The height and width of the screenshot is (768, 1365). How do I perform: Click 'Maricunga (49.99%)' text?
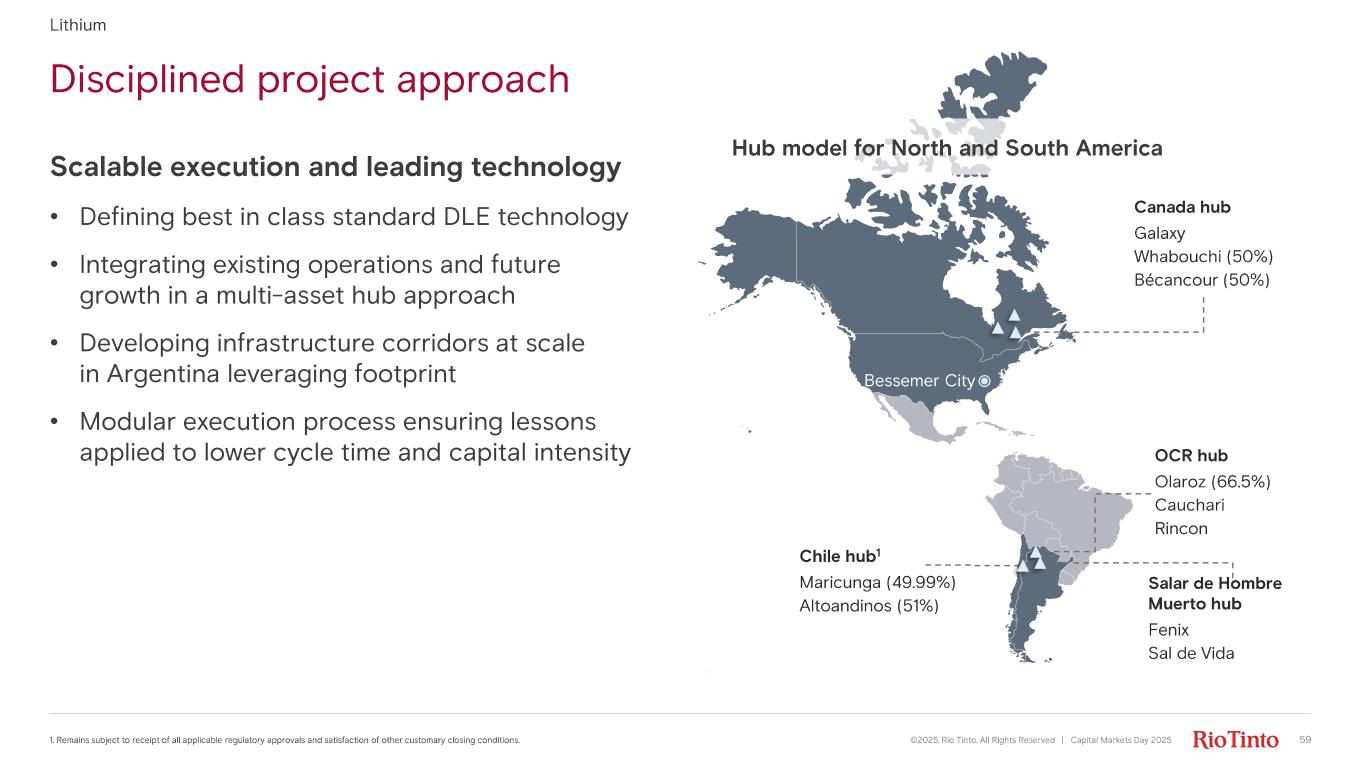pos(878,582)
